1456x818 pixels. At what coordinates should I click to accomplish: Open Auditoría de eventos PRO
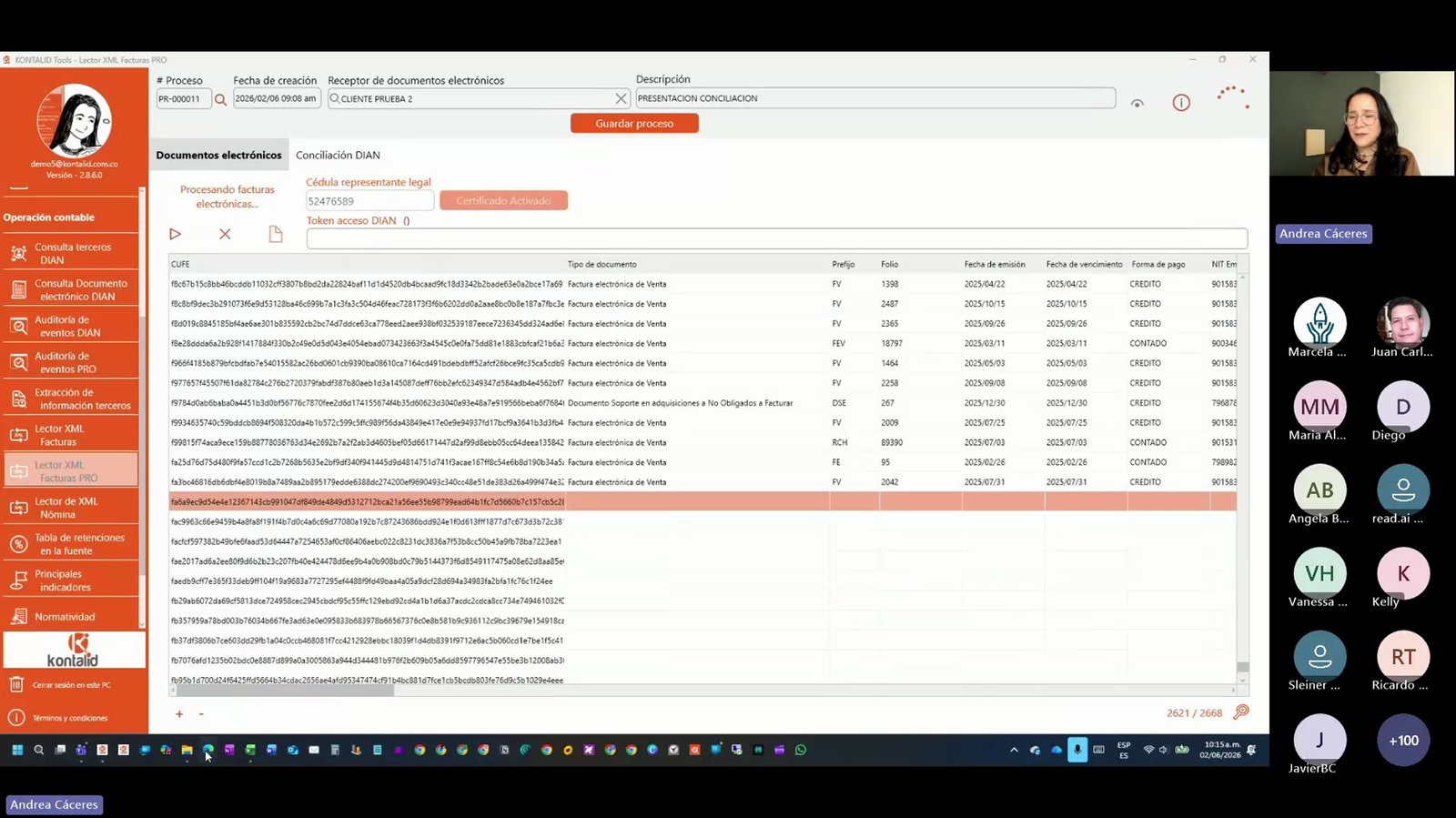point(71,362)
